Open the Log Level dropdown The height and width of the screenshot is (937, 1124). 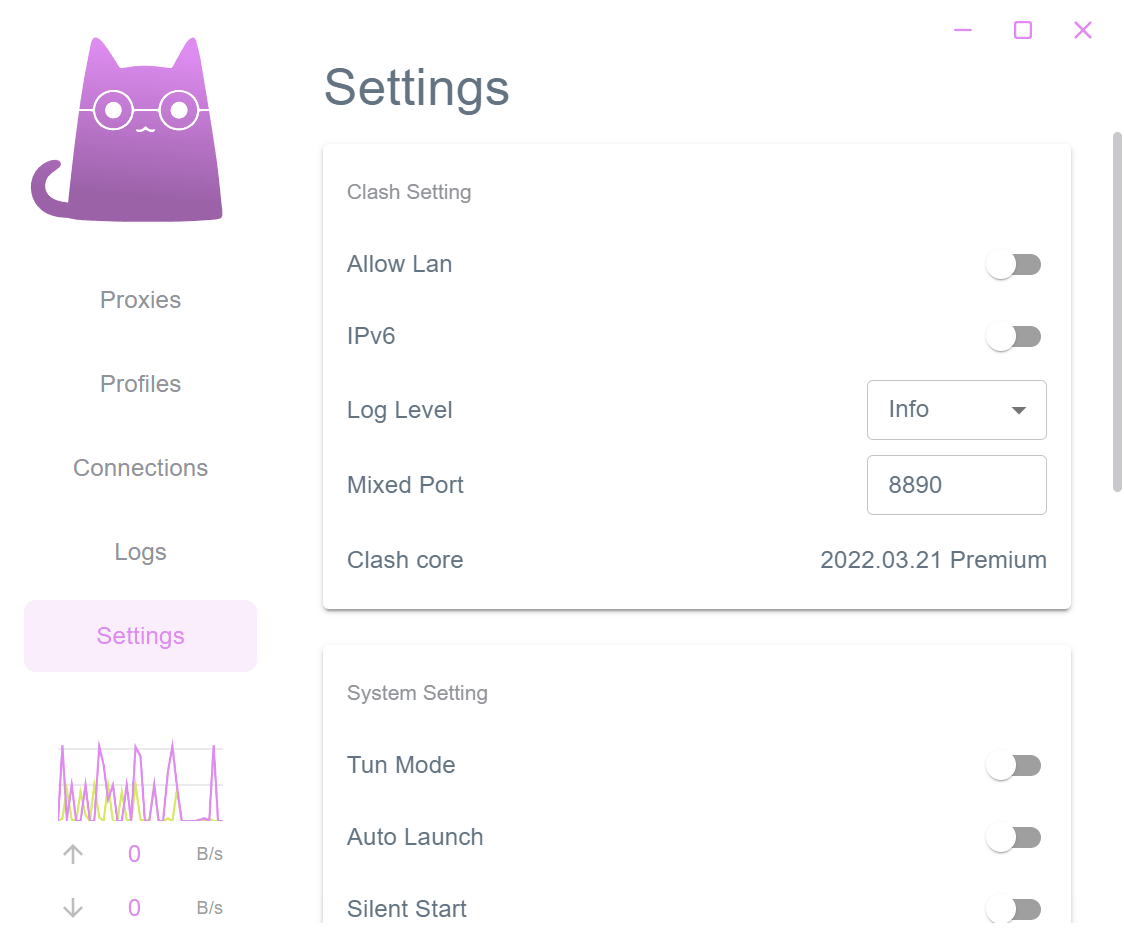click(x=956, y=410)
